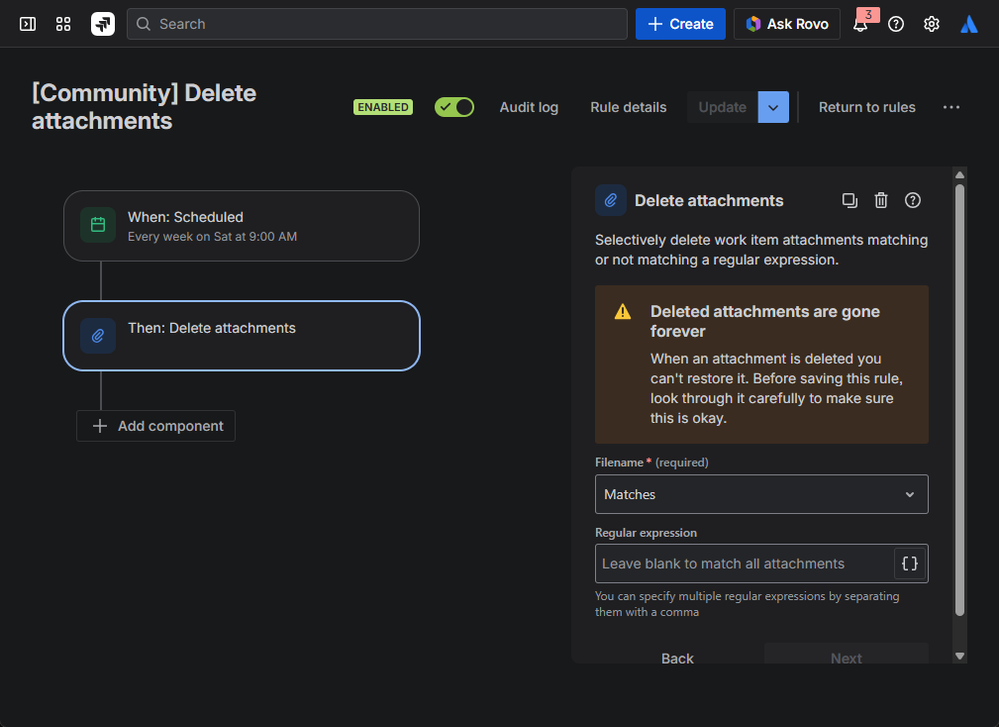Click the rule title Delete attachments
The width and height of the screenshot is (999, 727).
tap(144, 107)
